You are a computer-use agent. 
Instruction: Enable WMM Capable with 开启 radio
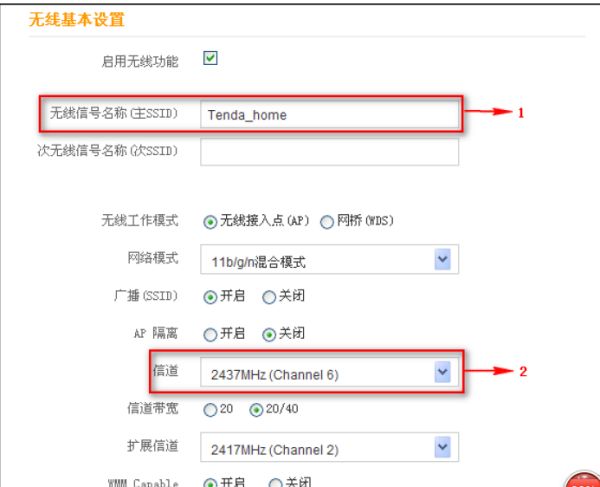[210, 482]
